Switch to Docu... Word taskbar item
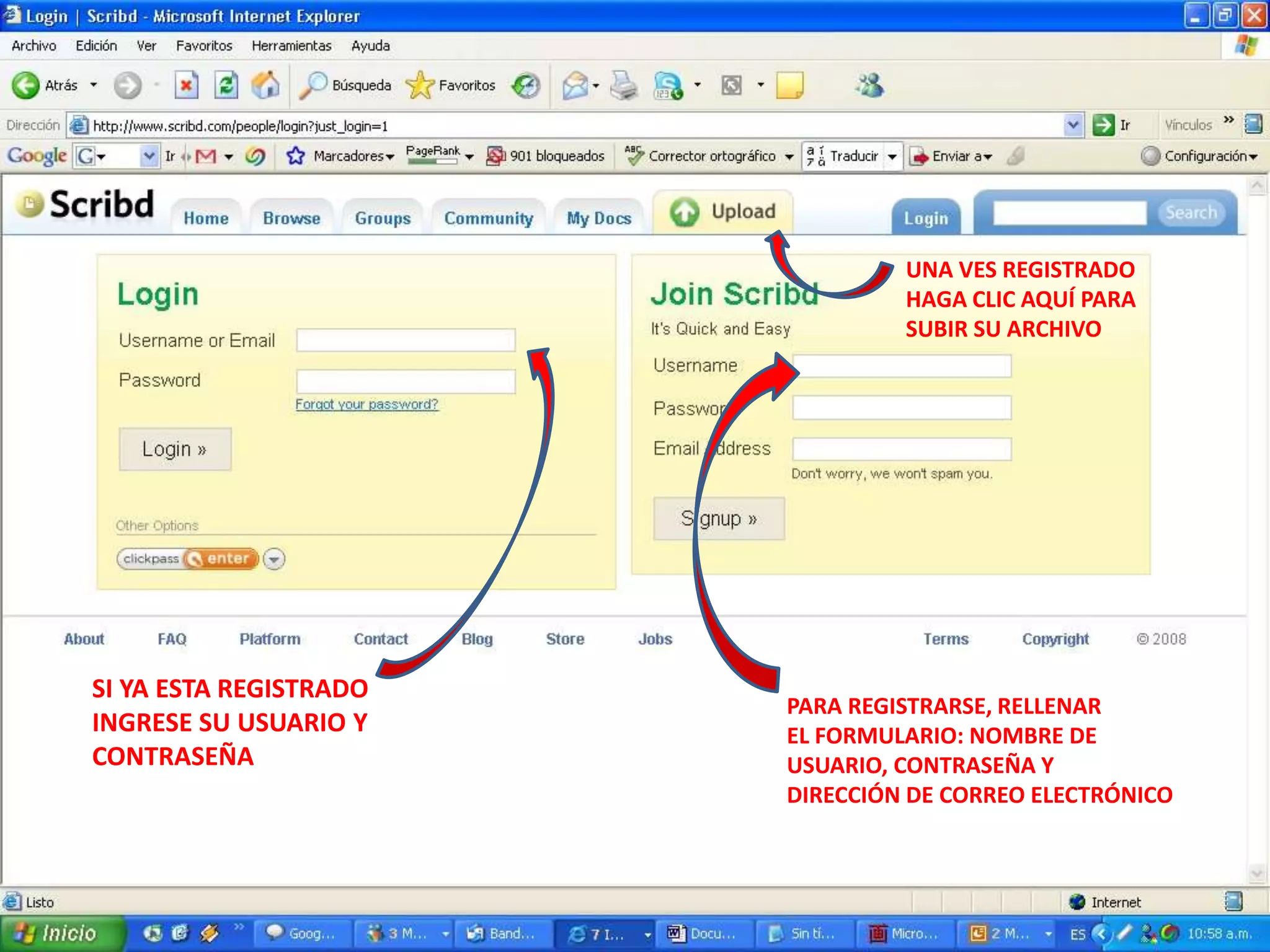The image size is (1270, 952). click(x=705, y=933)
